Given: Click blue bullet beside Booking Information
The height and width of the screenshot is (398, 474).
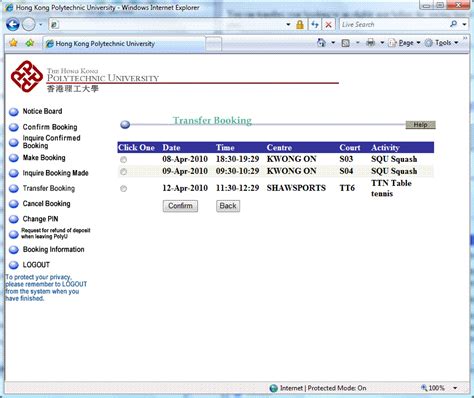Looking at the screenshot, I should point(14,250).
